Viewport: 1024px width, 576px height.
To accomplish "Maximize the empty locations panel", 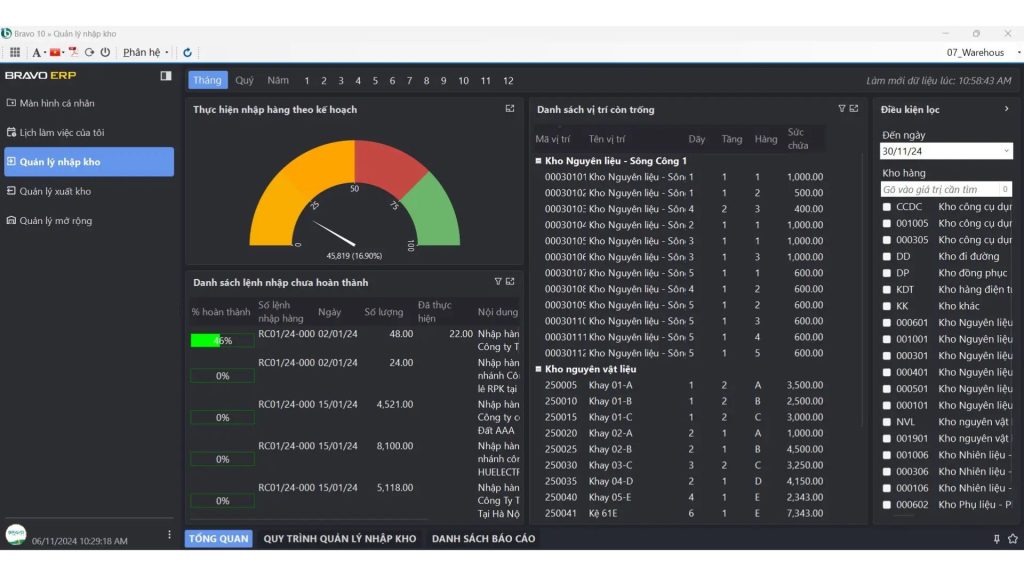I will [854, 108].
